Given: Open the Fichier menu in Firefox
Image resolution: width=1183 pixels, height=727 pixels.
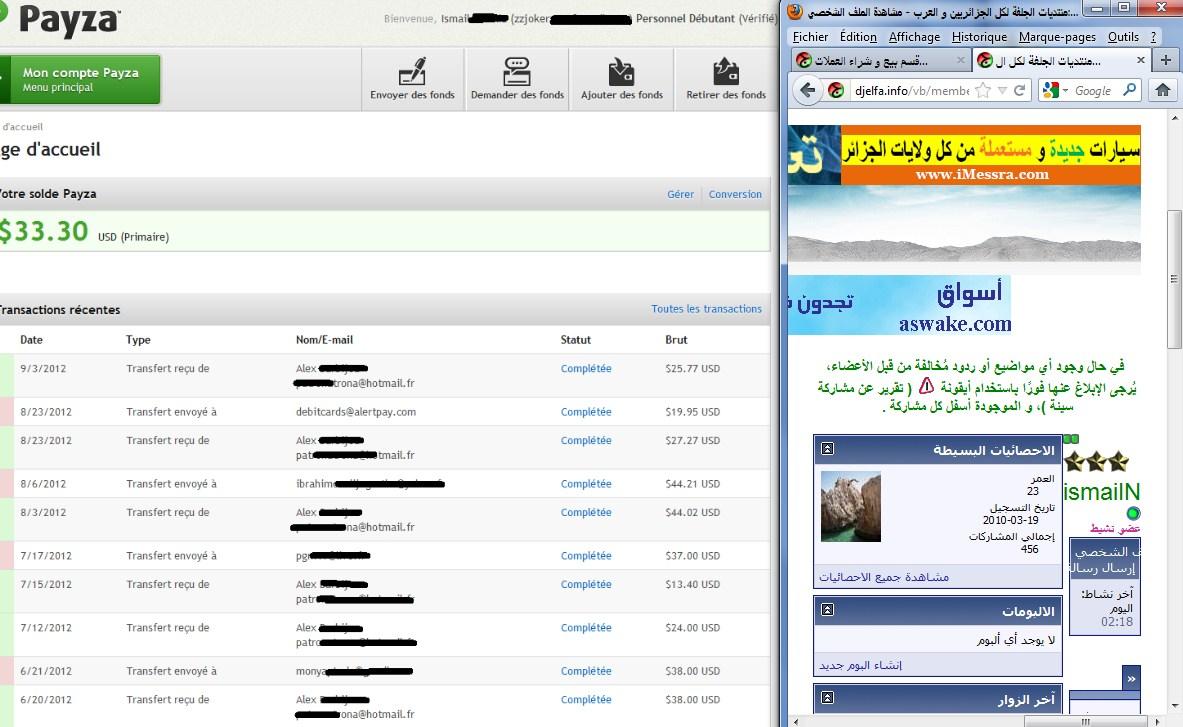Looking at the screenshot, I should click(810, 37).
